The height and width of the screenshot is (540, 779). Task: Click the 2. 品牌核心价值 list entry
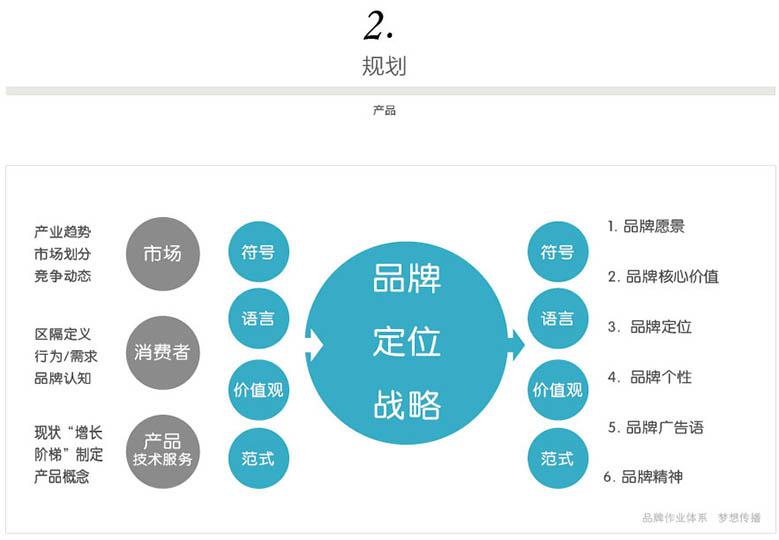point(663,276)
